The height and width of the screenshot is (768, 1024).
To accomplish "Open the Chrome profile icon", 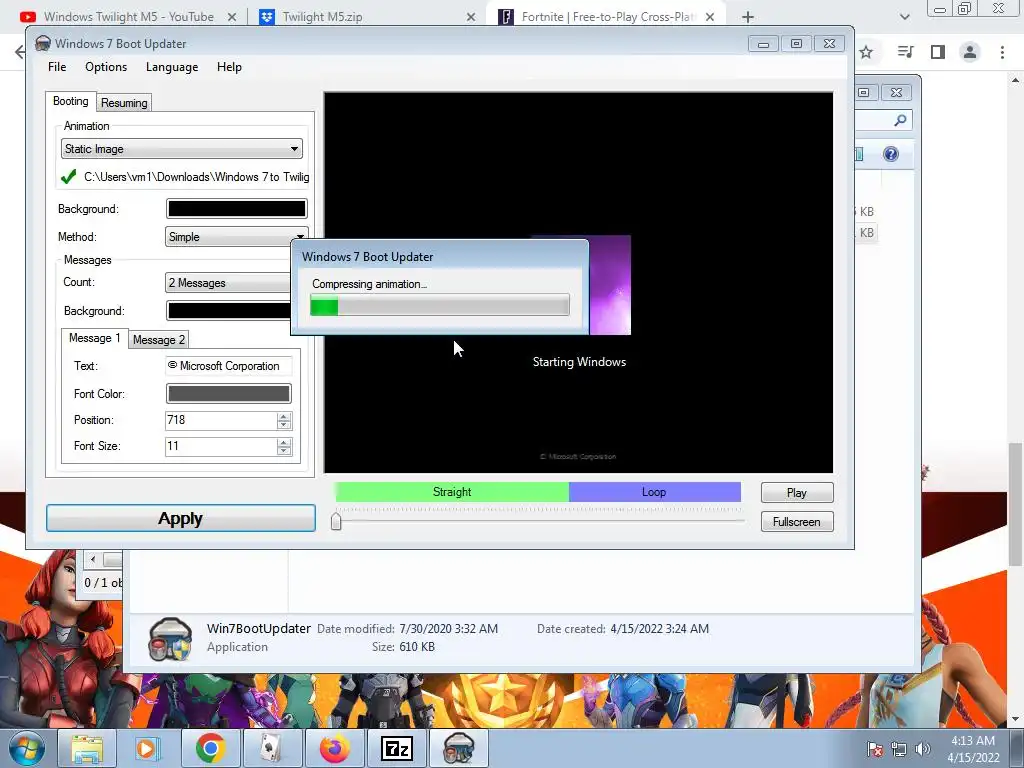I will coord(970,52).
